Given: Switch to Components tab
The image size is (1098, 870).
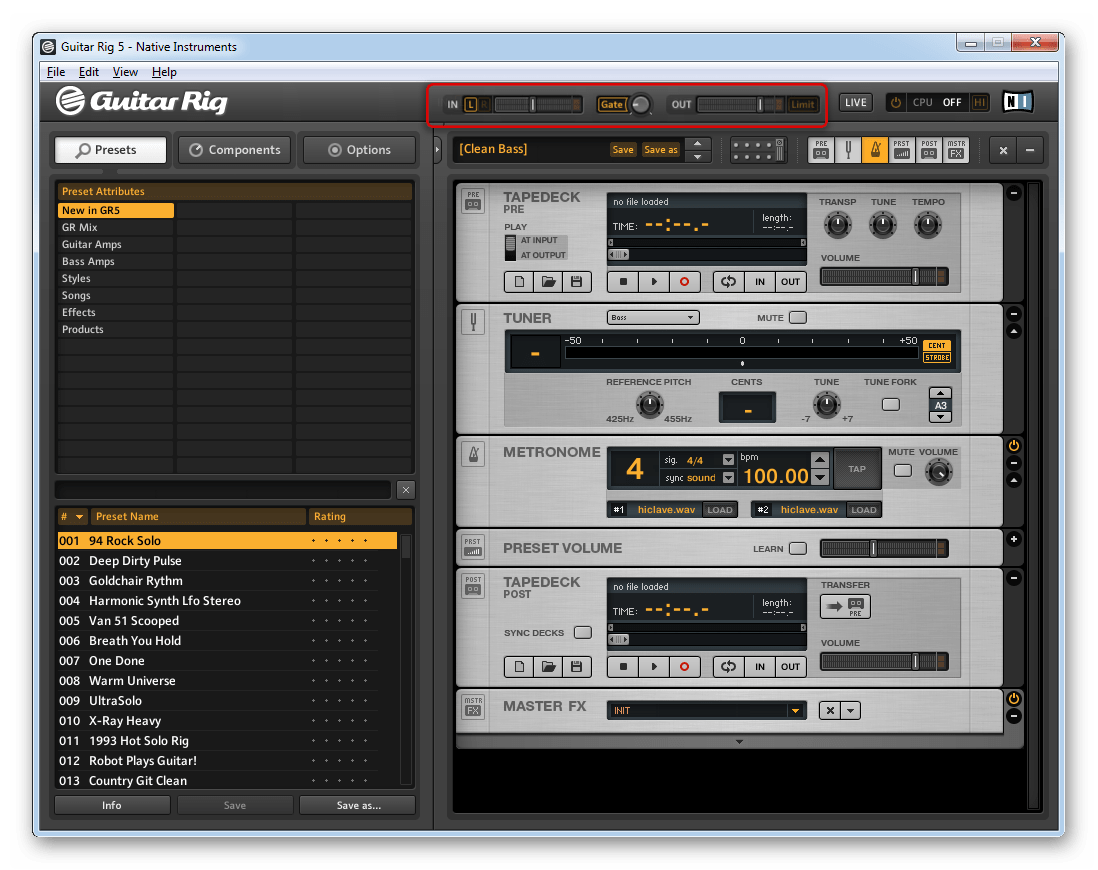Looking at the screenshot, I should (235, 150).
